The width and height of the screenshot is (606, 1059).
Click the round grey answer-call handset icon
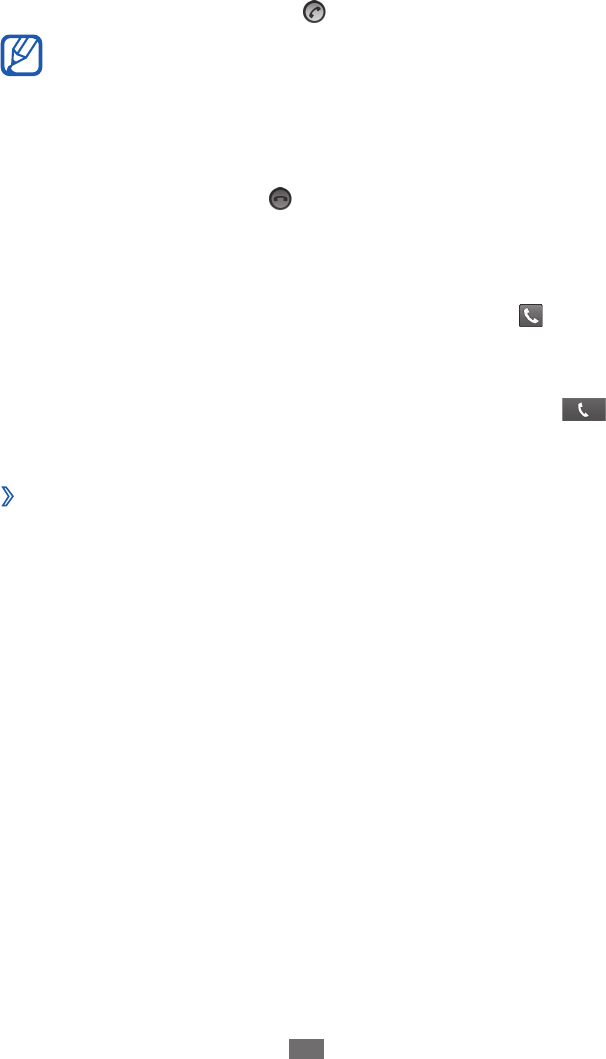(x=314, y=12)
